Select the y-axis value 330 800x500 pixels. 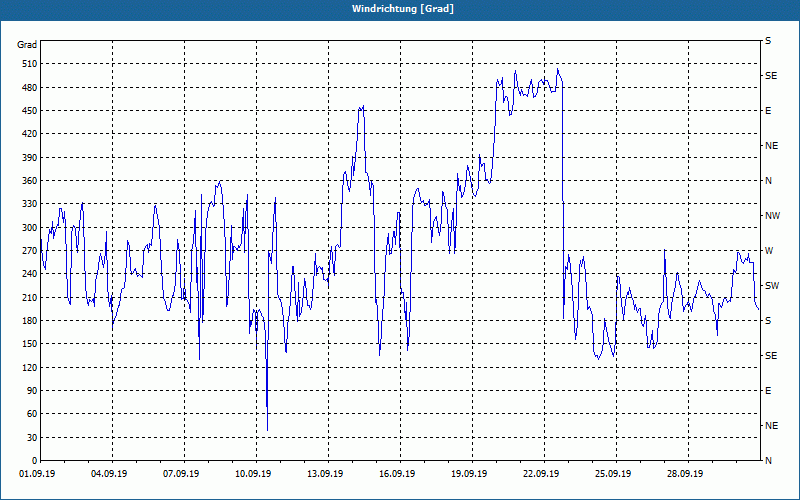pos(30,204)
